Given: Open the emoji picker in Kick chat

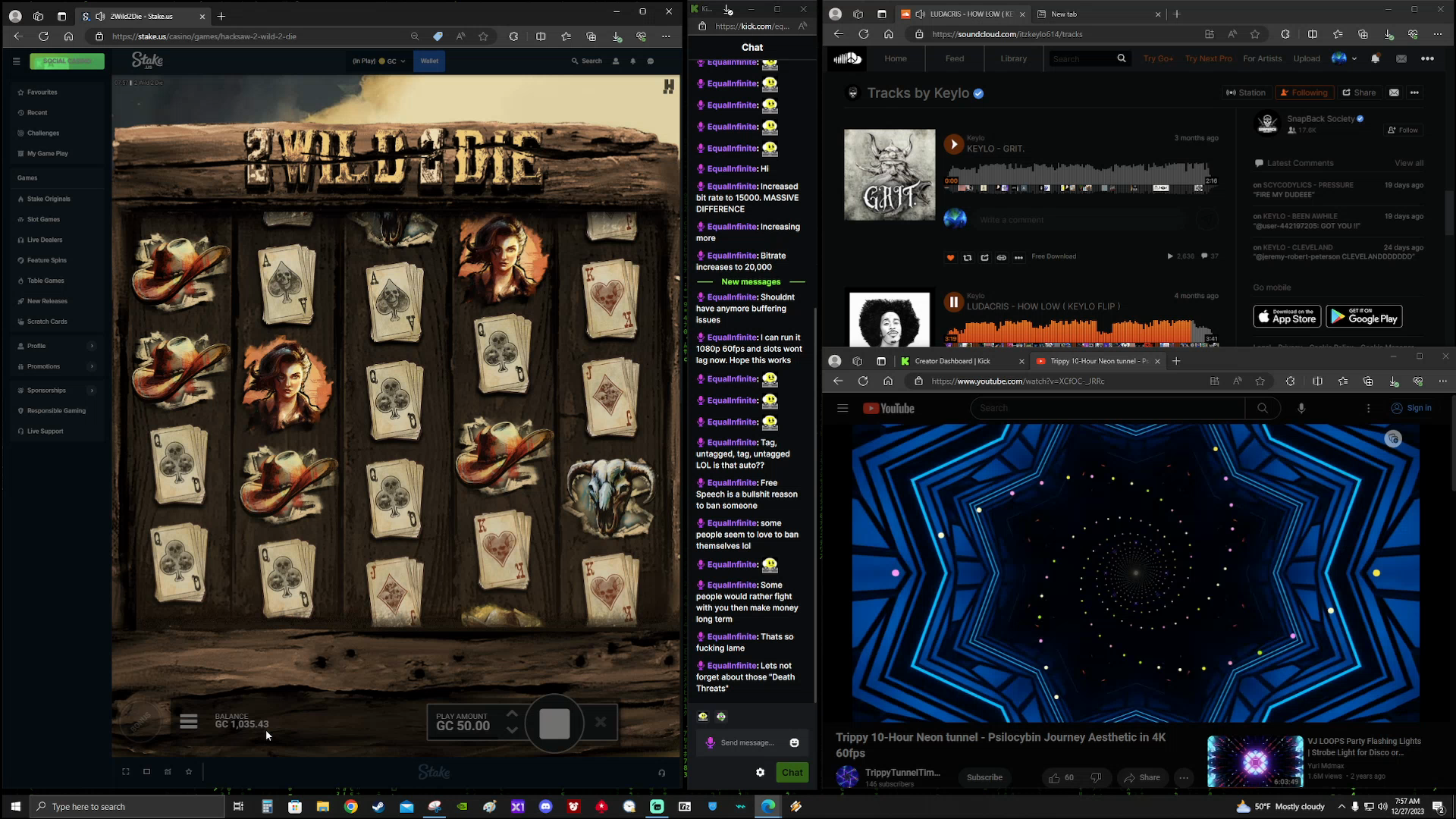Looking at the screenshot, I should pyautogui.click(x=794, y=743).
